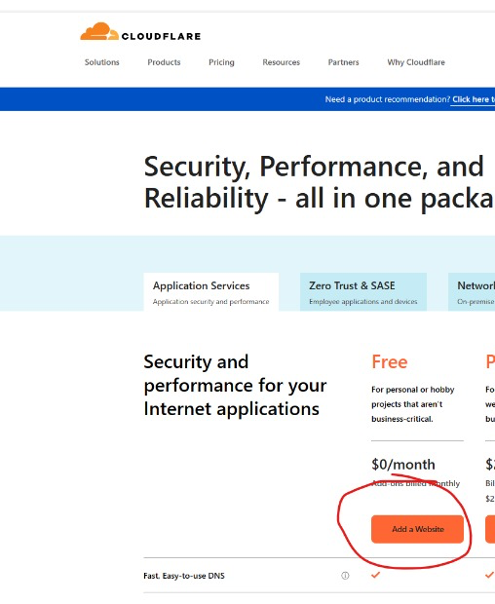Click the Free plan heading
The width and height of the screenshot is (495, 604).
tap(389, 362)
